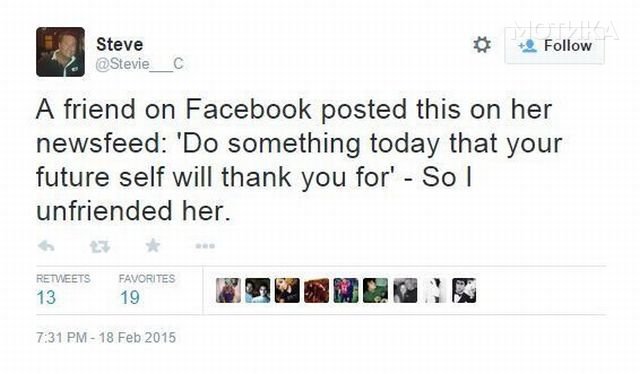Open the sixth green avatar thumbnail

pos(376,290)
